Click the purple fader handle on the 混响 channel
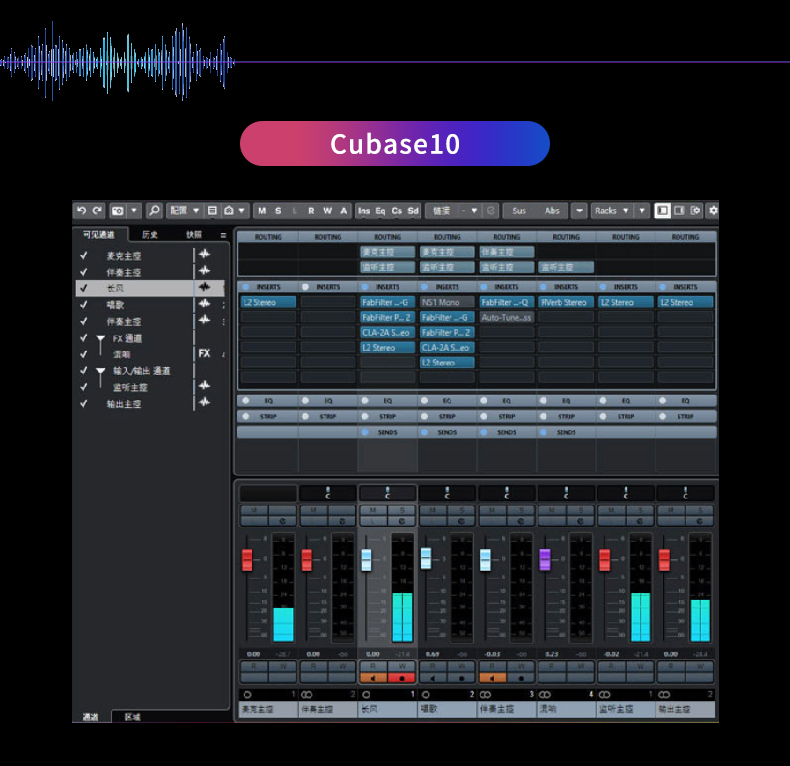The image size is (790, 766). pyautogui.click(x=545, y=560)
